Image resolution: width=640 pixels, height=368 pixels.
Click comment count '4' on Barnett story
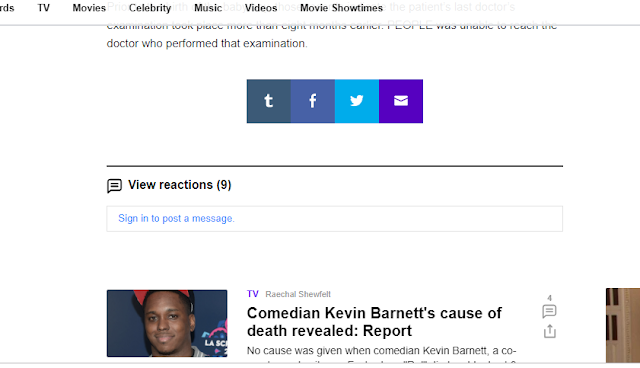549,298
